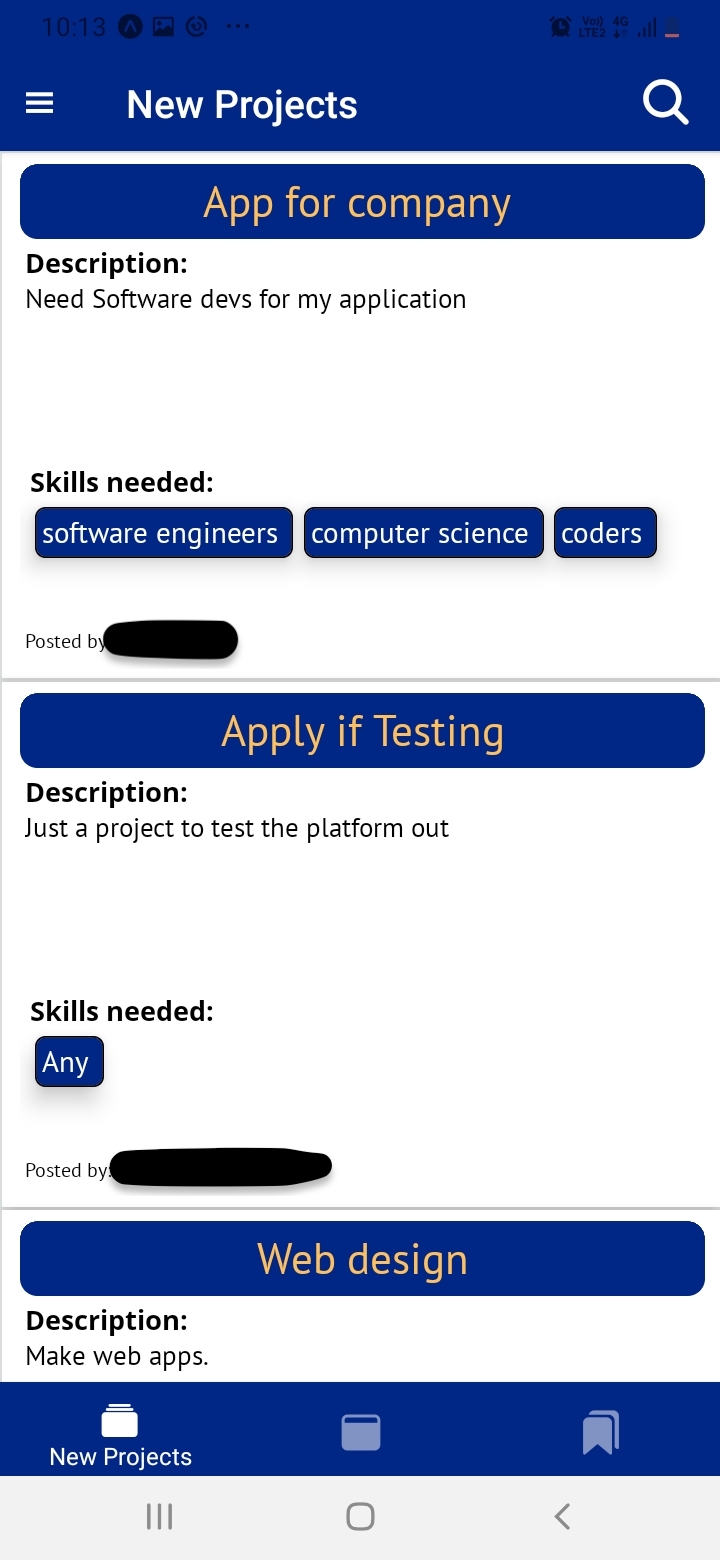Open the hamburger navigation menu
This screenshot has height=1560, width=720.
39,103
